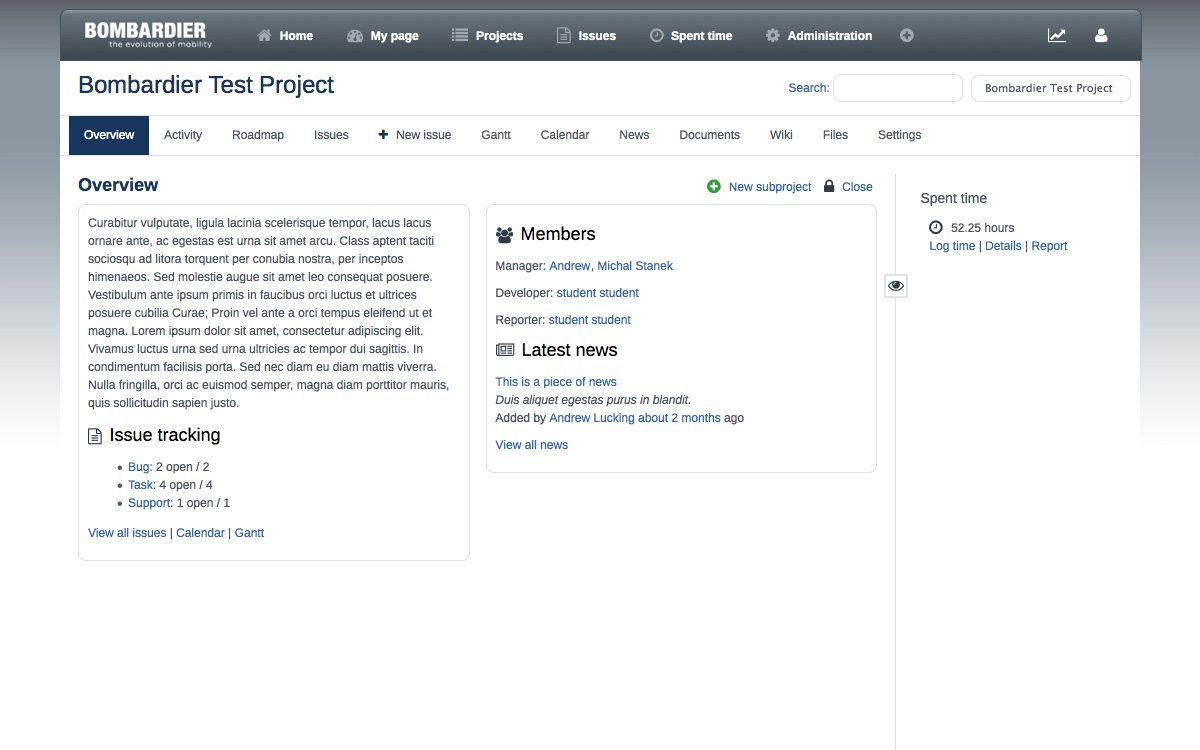
Task: Switch to the Settings tab
Action: coord(899,135)
